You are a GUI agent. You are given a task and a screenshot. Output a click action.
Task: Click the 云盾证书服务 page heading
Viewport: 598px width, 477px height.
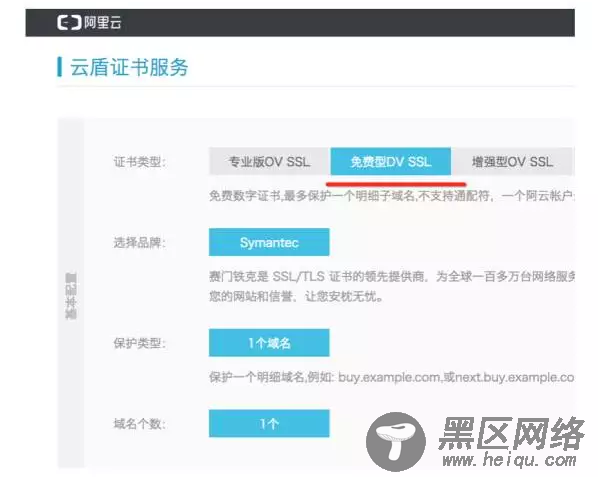[x=129, y=67]
